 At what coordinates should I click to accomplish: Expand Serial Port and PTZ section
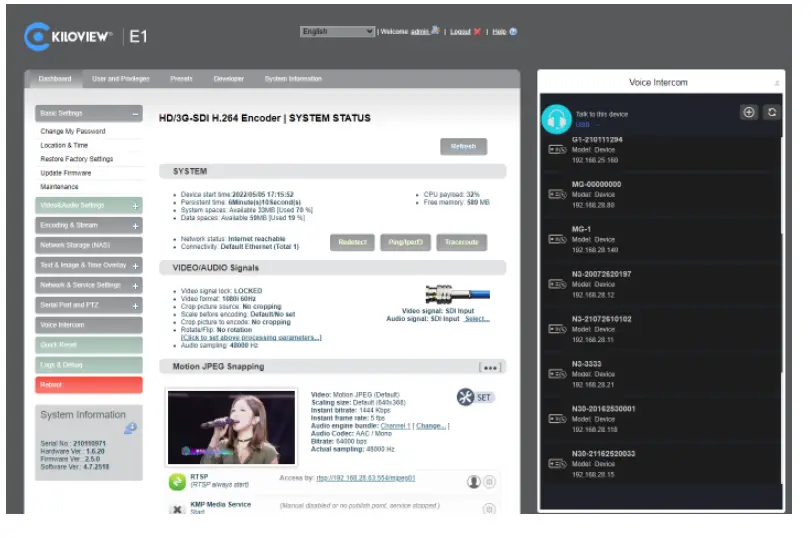(135, 306)
